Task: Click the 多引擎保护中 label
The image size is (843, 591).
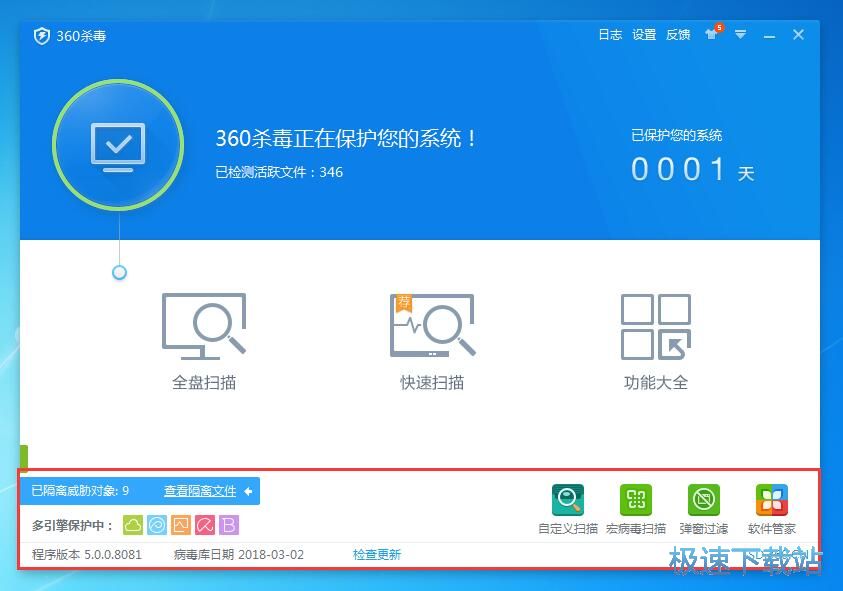Action: (72, 525)
